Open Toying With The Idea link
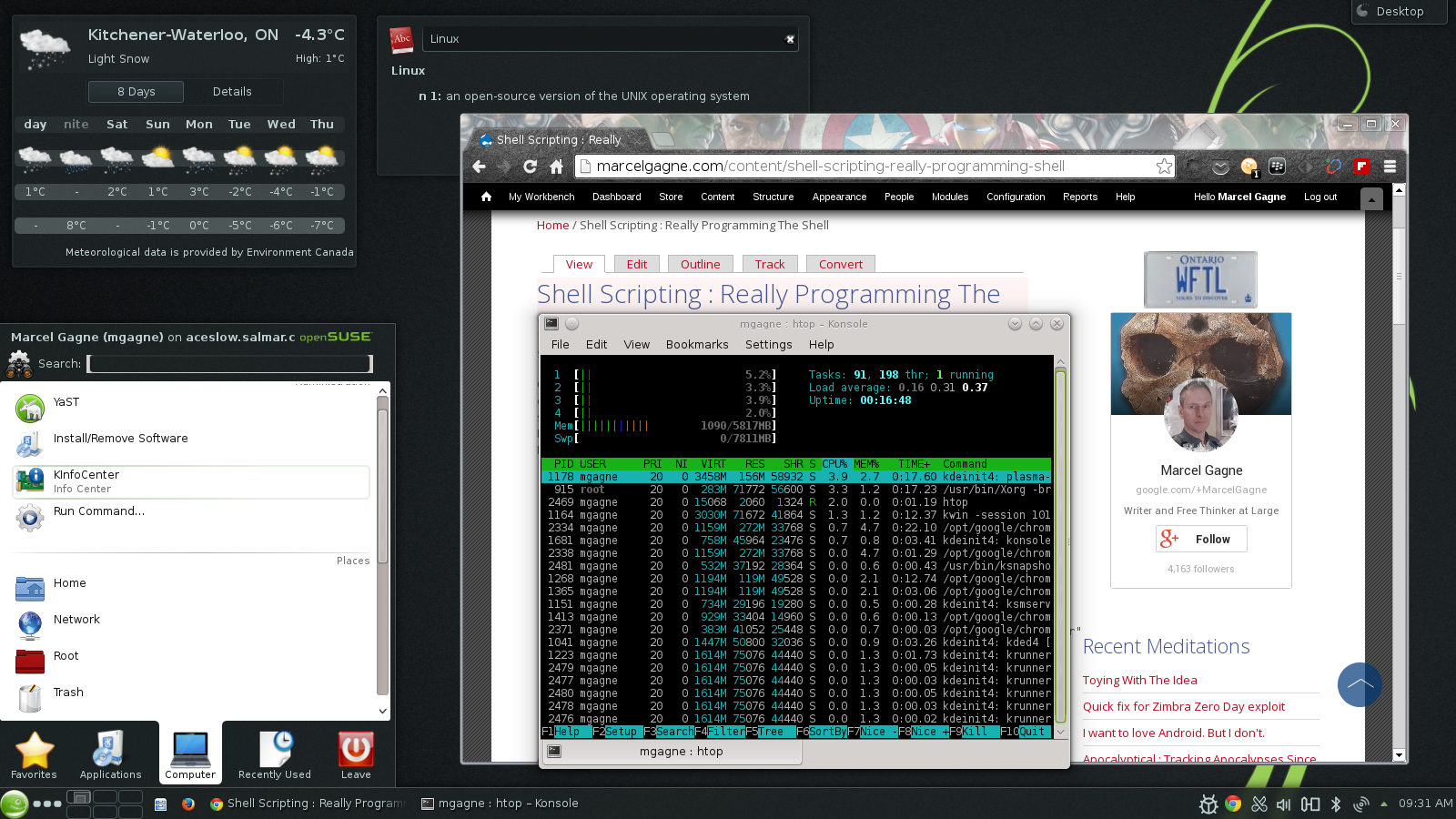 (1139, 680)
